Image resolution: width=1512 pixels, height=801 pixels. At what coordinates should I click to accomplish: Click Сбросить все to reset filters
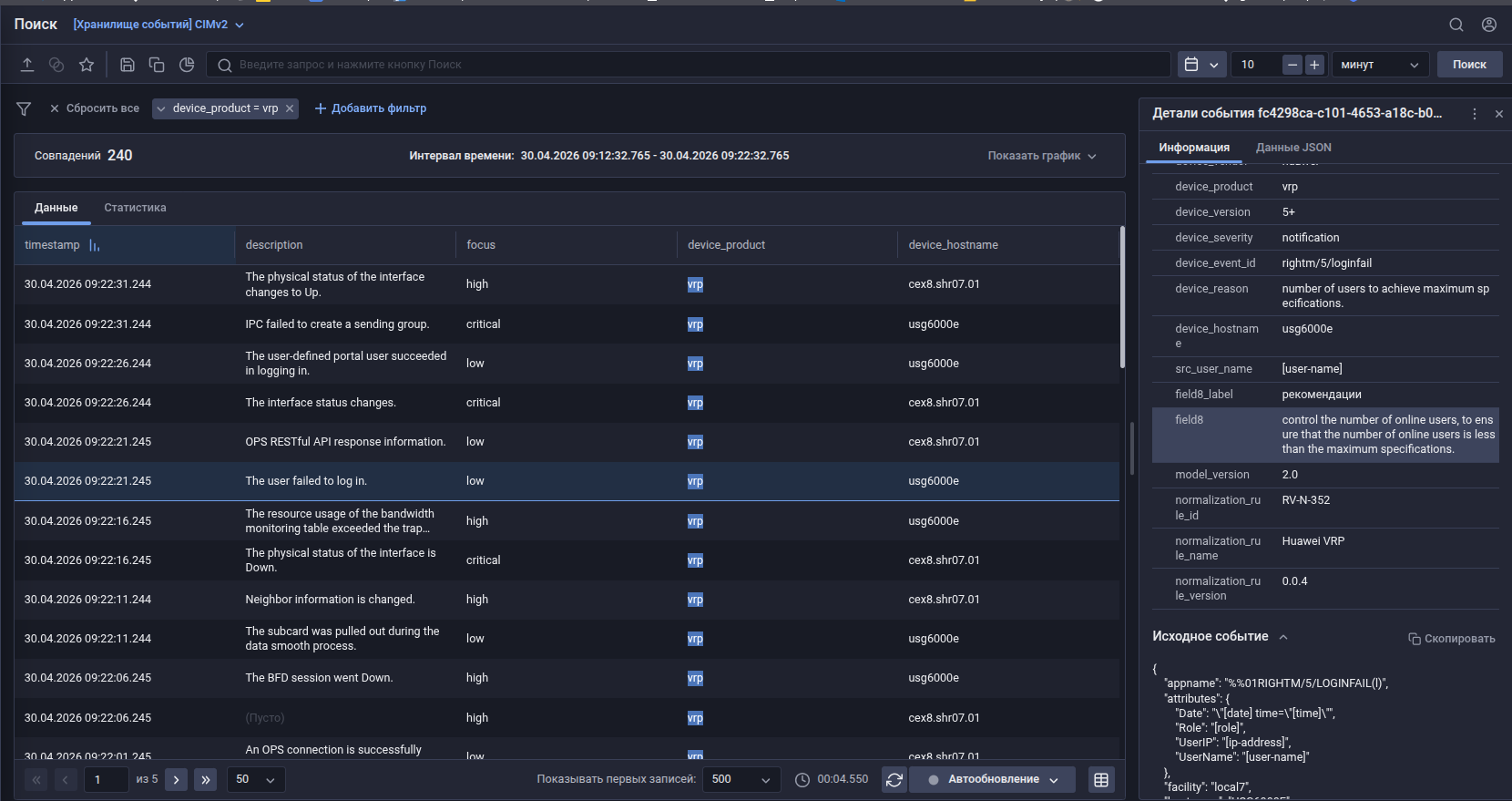95,108
